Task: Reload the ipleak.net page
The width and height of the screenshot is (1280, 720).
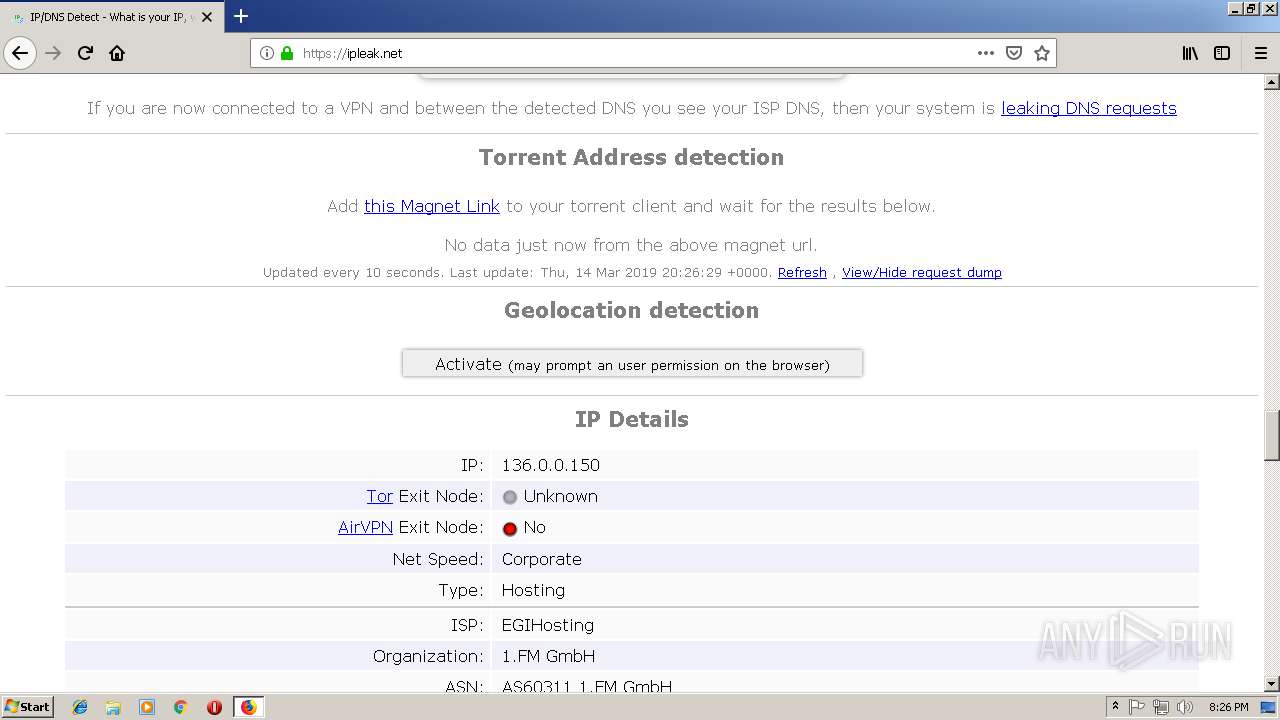Action: coord(85,53)
